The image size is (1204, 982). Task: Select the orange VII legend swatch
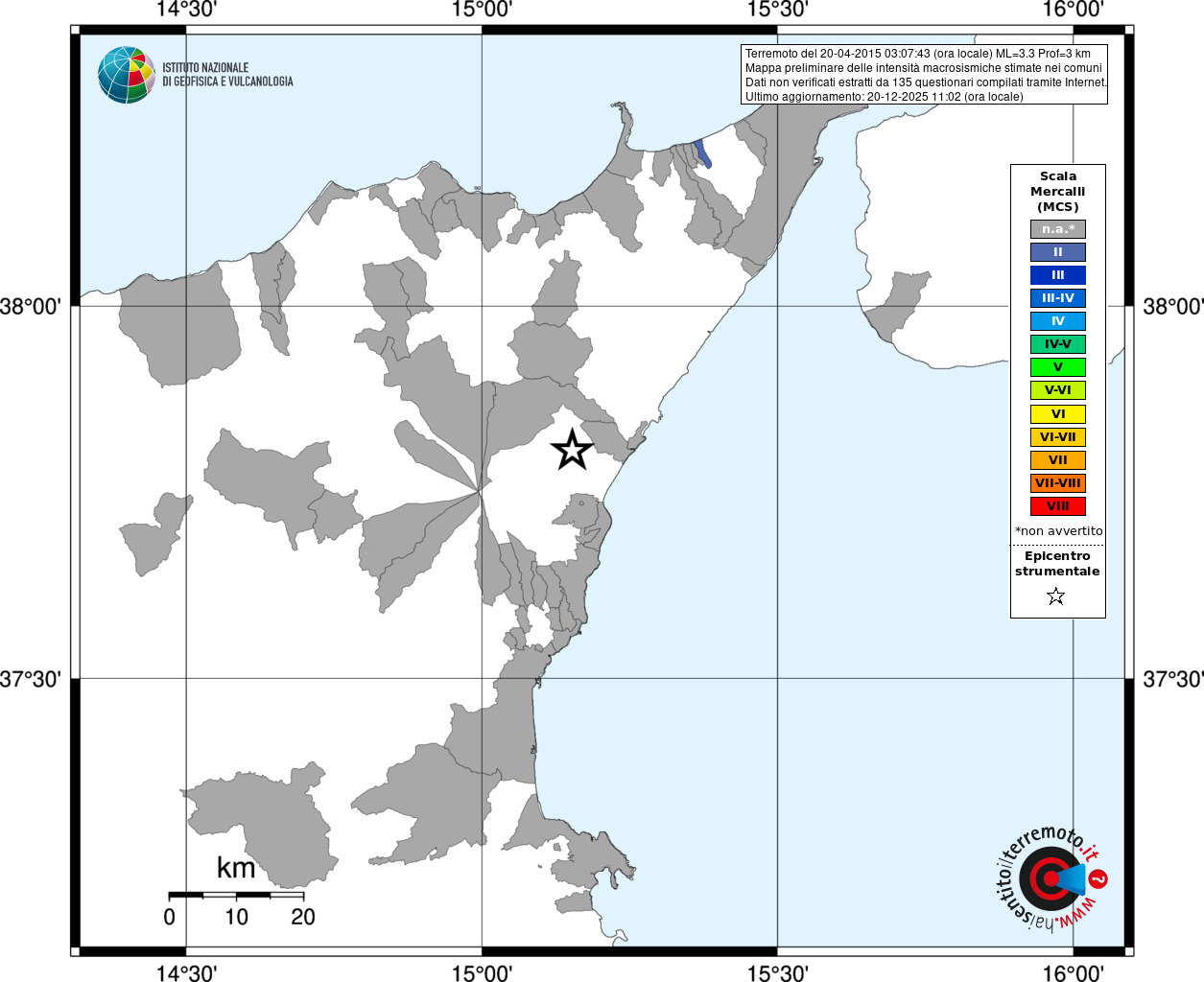coord(1058,460)
